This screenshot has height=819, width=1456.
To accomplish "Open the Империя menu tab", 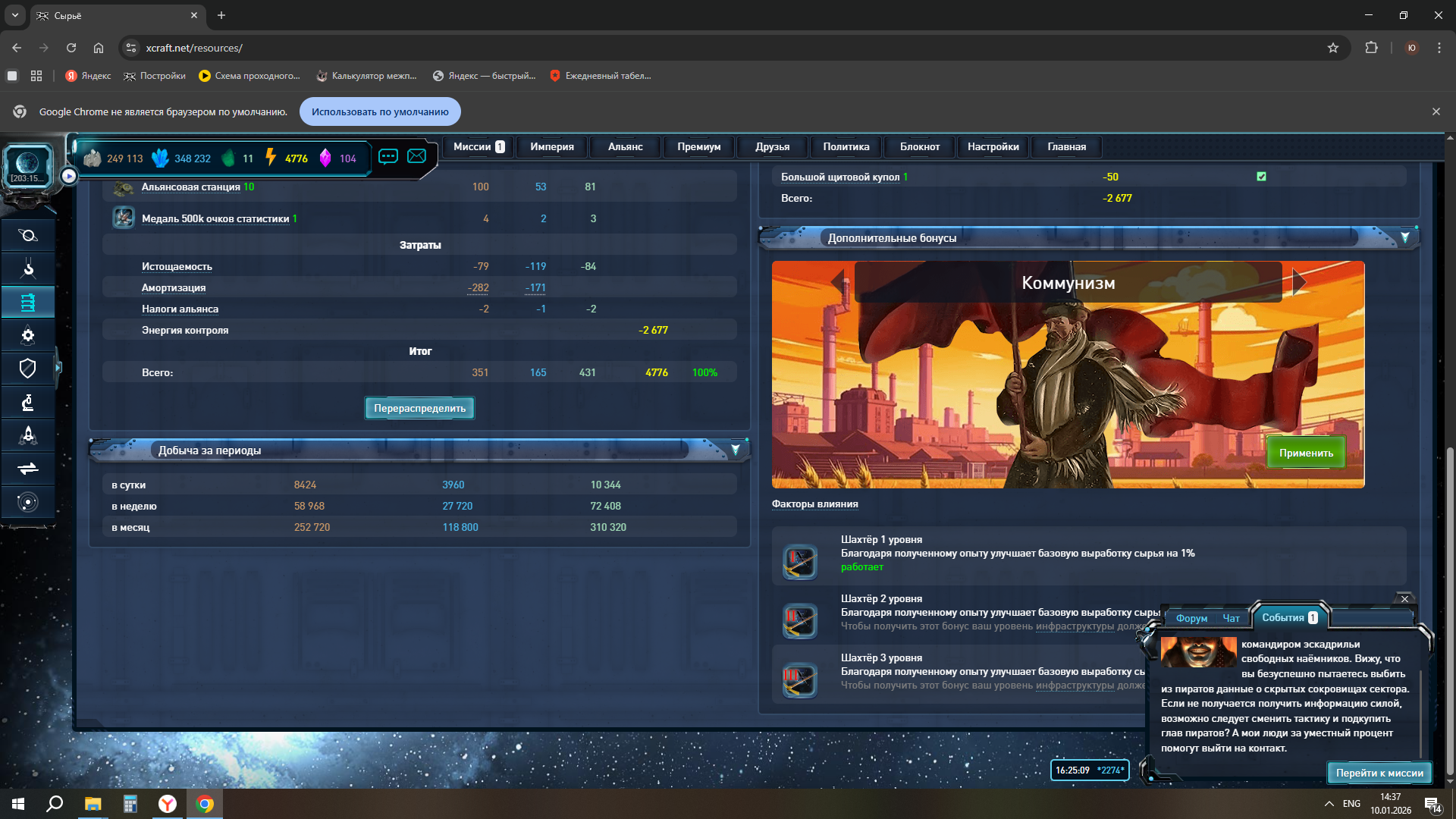I will tap(551, 147).
